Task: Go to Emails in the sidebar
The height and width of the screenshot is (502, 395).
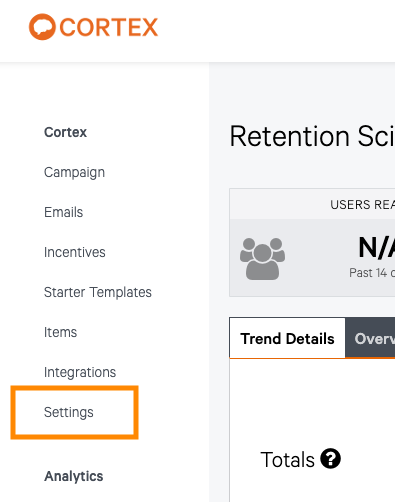Action: pyautogui.click(x=63, y=212)
